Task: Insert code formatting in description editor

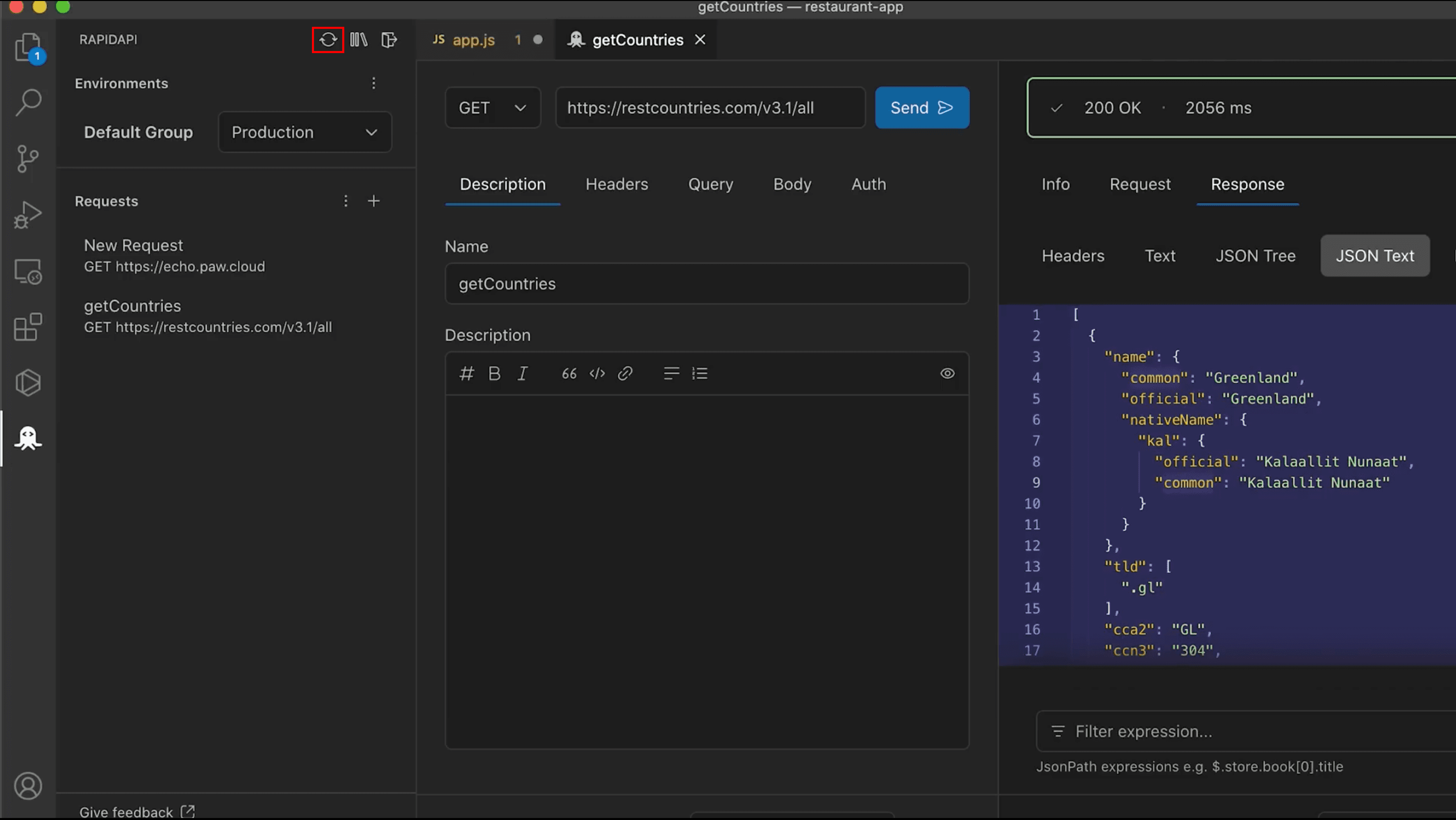Action: 598,374
